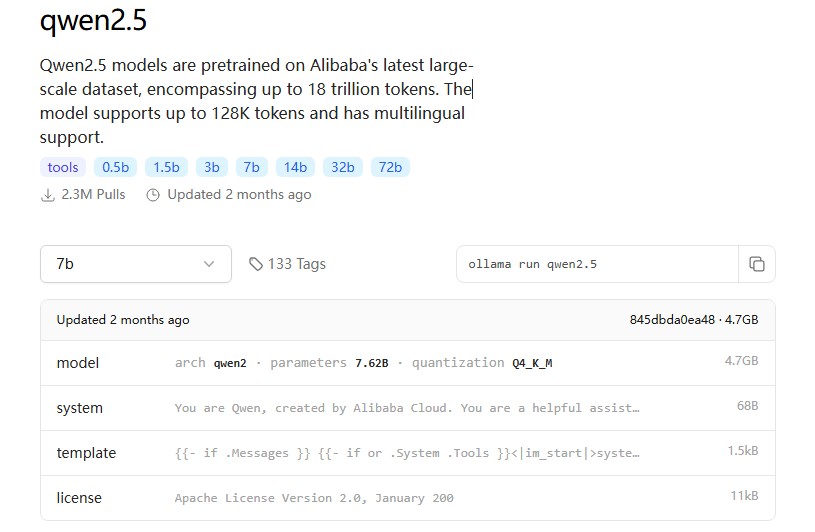The width and height of the screenshot is (815, 532).
Task: Click the tag icon beside 133 Tags
Action: [256, 264]
